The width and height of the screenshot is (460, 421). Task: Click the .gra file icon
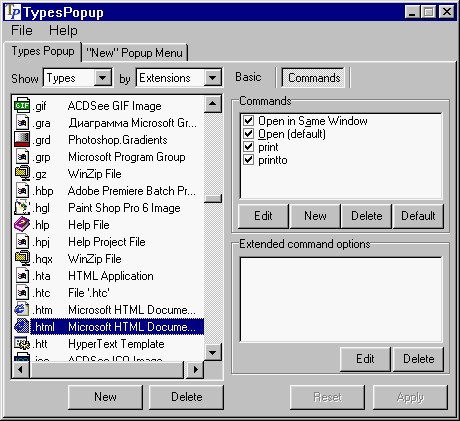point(22,123)
